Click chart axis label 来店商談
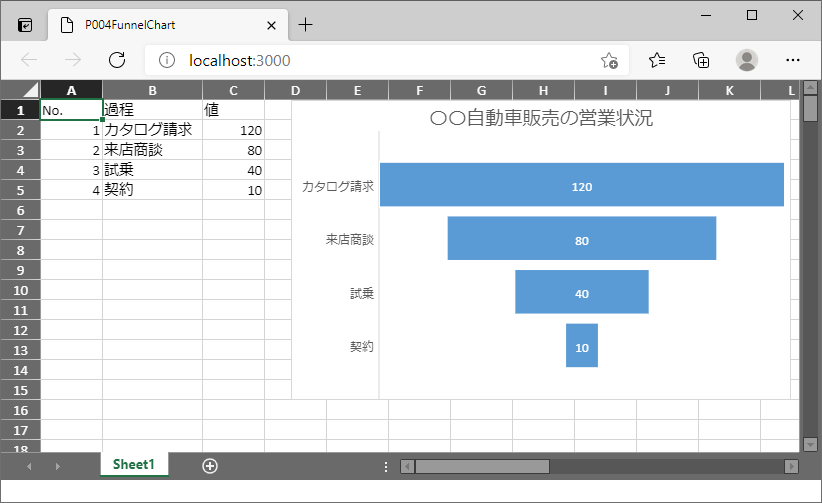The image size is (822, 503). coord(350,240)
